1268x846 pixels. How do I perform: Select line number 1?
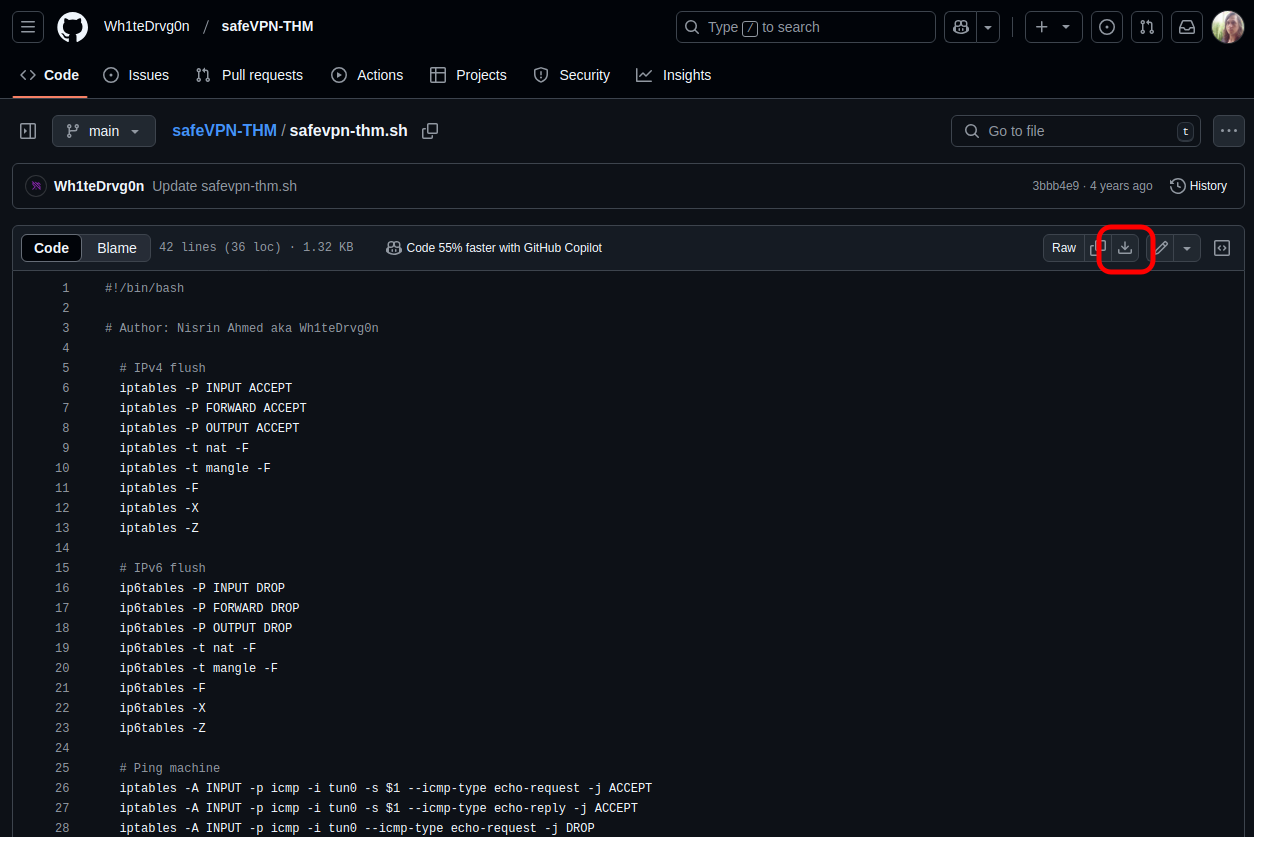click(65, 288)
